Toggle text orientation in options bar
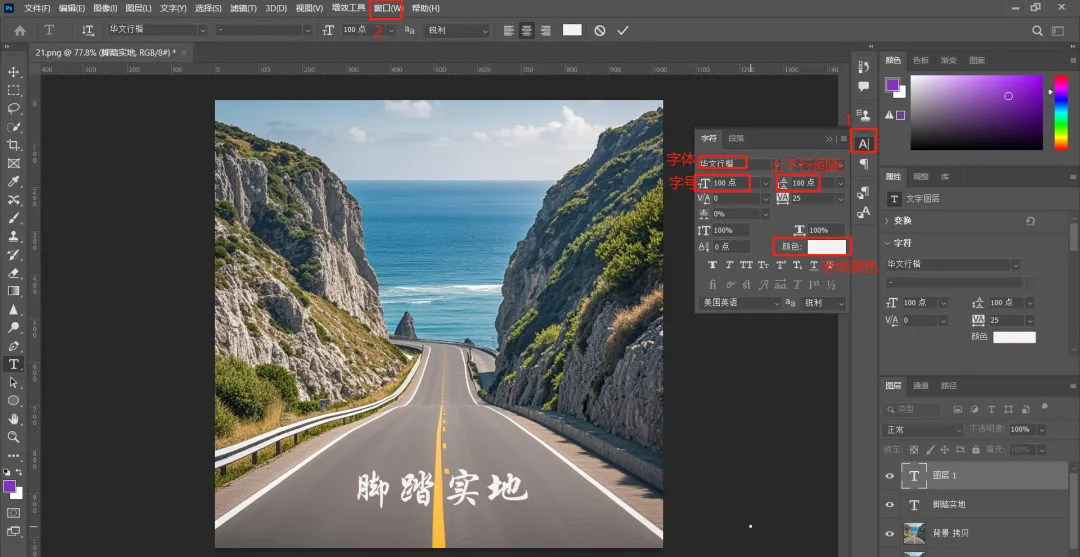This screenshot has height=557, width=1080. coord(87,30)
